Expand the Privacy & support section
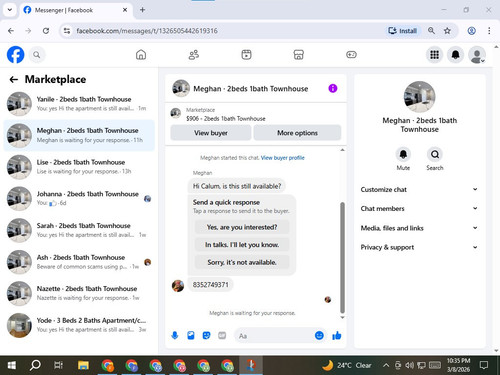The height and width of the screenshot is (375, 500). point(419,247)
